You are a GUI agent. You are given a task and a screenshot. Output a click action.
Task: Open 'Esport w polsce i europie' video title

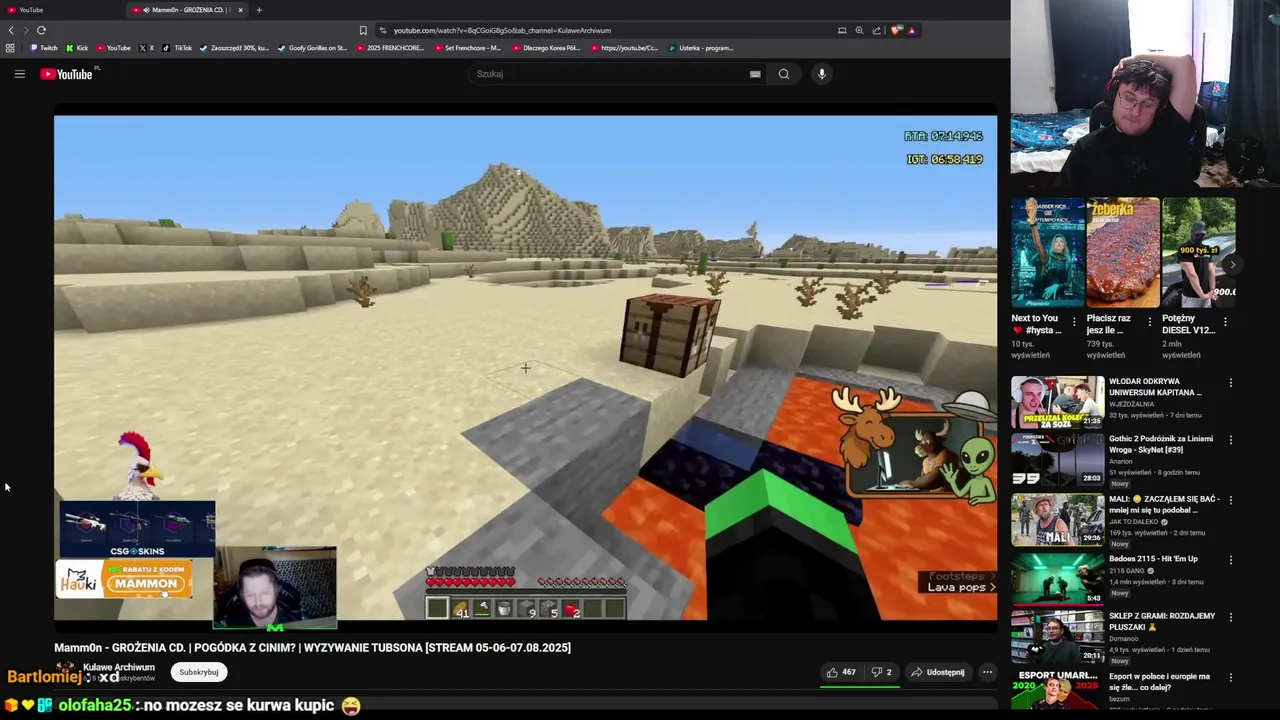pyautogui.click(x=1160, y=682)
